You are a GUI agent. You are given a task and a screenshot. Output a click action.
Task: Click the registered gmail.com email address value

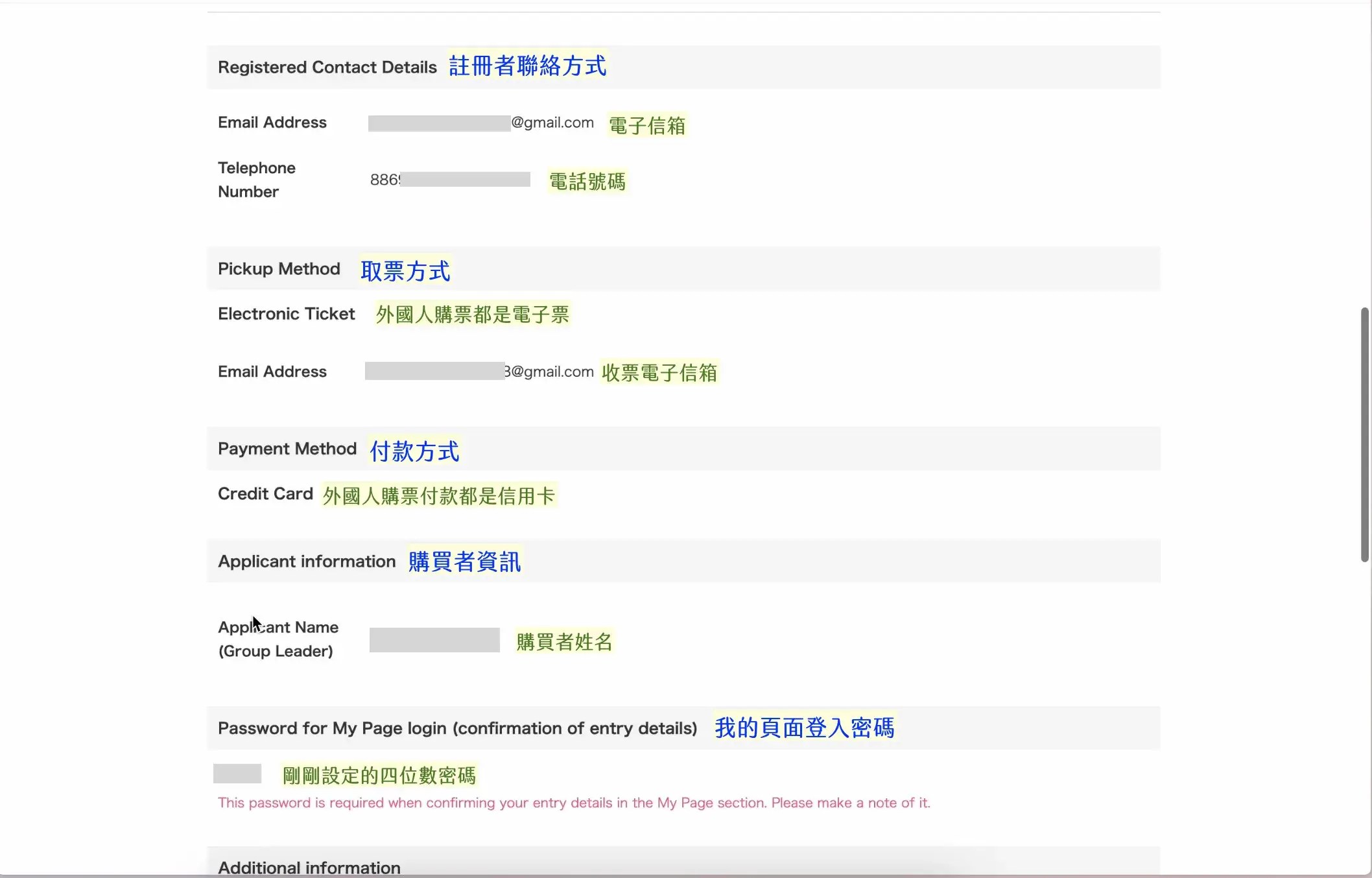coord(480,123)
